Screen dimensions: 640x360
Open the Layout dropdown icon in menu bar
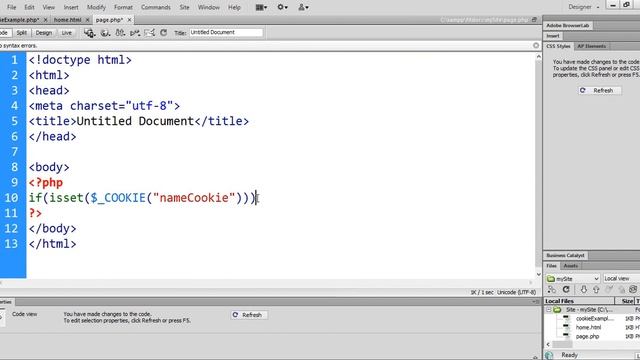(x=261, y=7)
